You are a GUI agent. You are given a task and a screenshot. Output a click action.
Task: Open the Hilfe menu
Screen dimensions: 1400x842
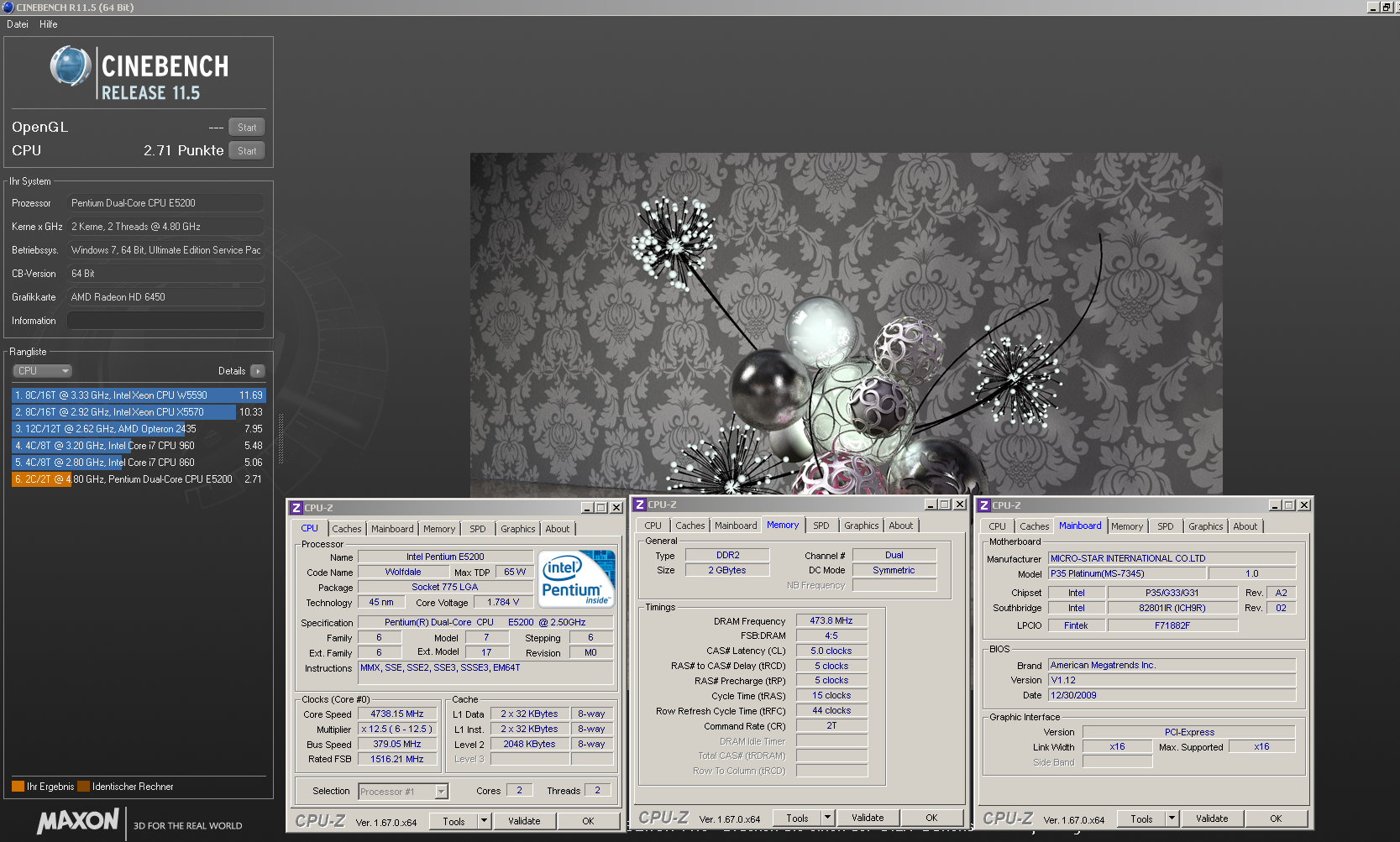click(x=49, y=24)
